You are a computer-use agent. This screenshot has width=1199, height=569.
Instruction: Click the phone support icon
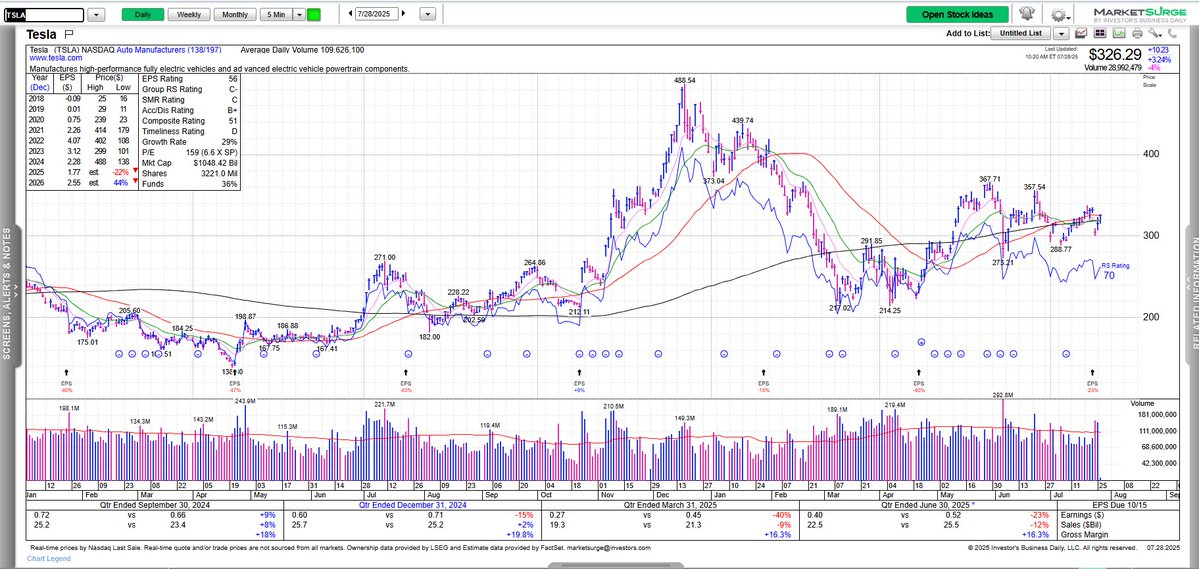(1171, 33)
